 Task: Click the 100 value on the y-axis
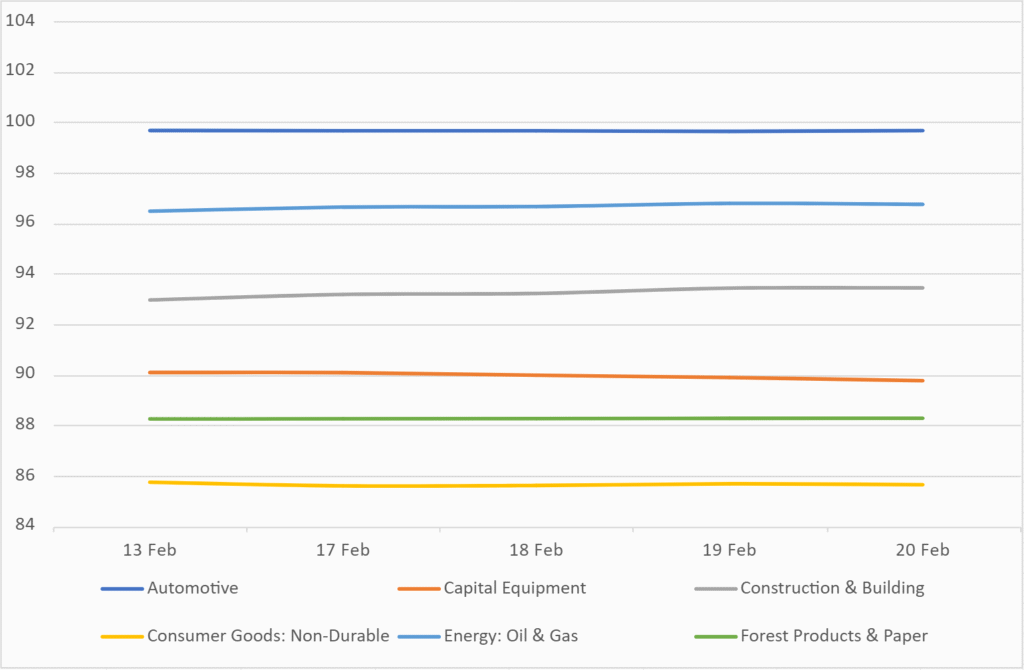pos(23,122)
